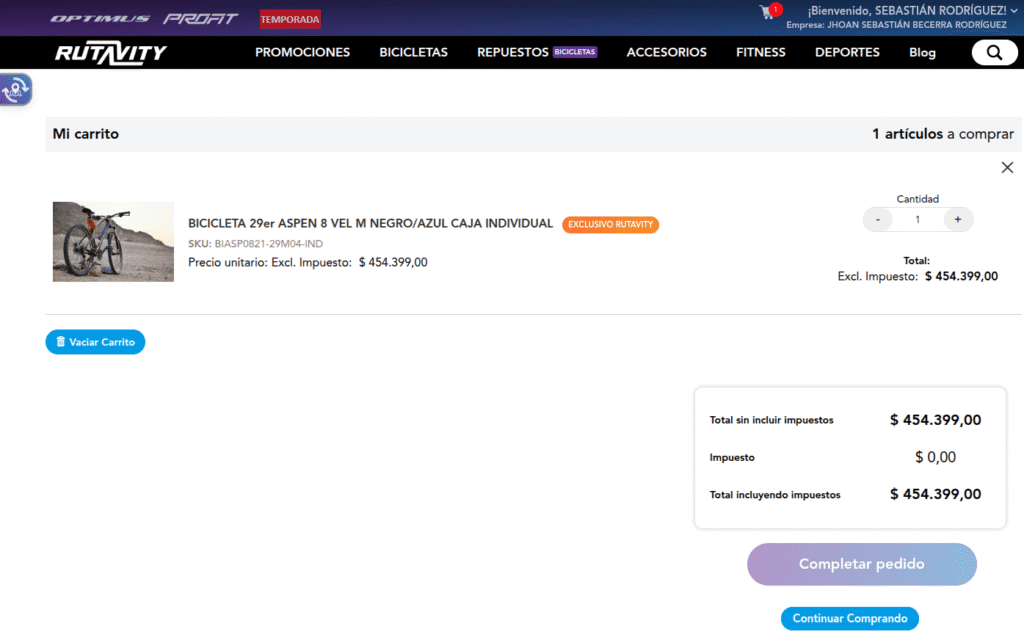This screenshot has height=637, width=1024.
Task: Open the bicycle product thumbnail
Action: coord(113,241)
